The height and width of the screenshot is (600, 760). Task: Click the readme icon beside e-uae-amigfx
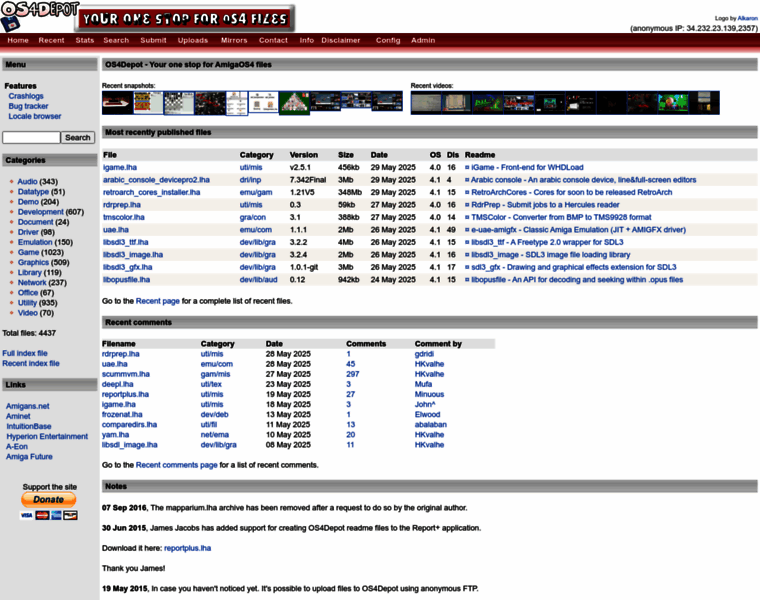click(x=467, y=230)
